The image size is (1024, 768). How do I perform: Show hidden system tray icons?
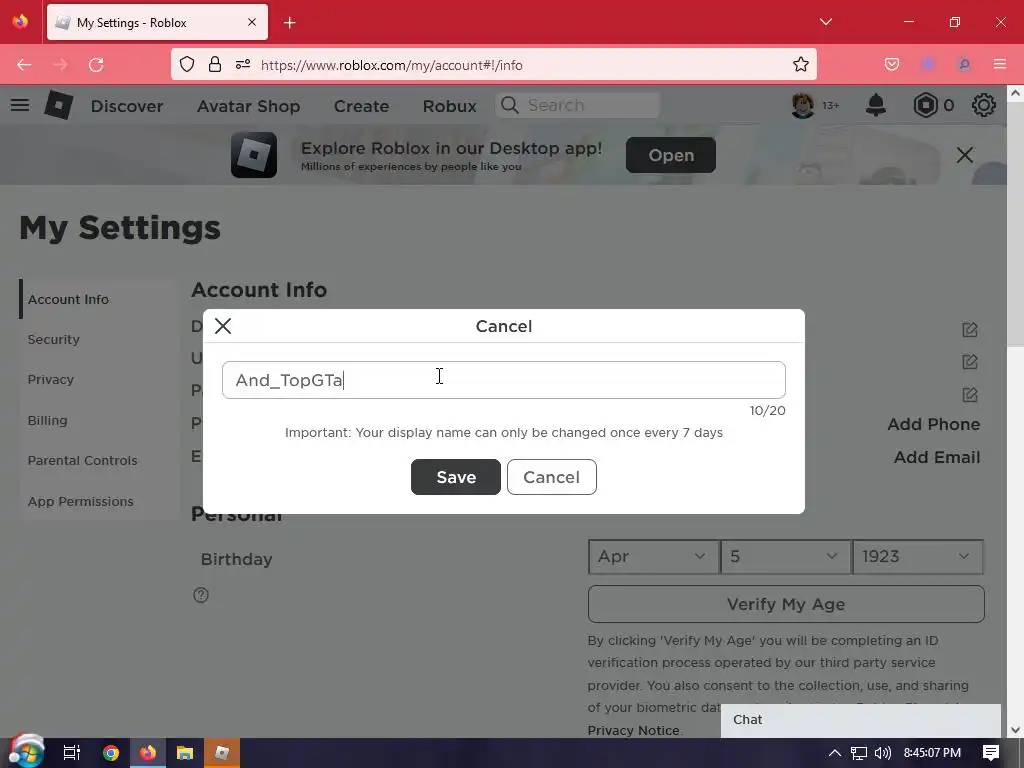835,753
